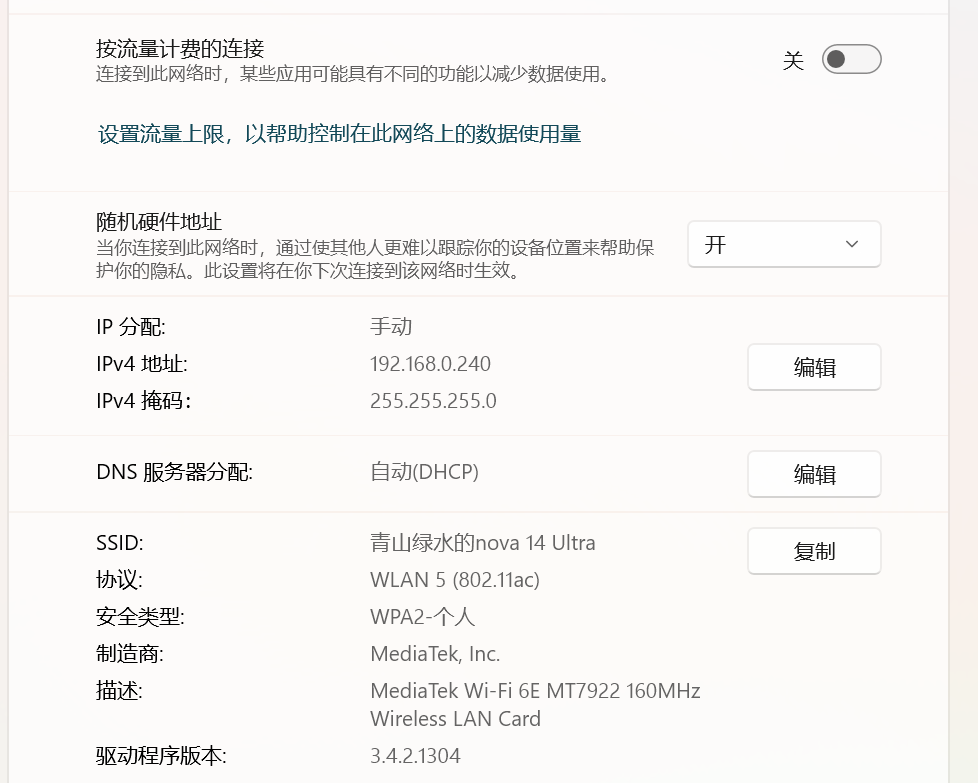
Task: Click the IPv4 mask value 255.255.255.0
Action: click(x=433, y=401)
